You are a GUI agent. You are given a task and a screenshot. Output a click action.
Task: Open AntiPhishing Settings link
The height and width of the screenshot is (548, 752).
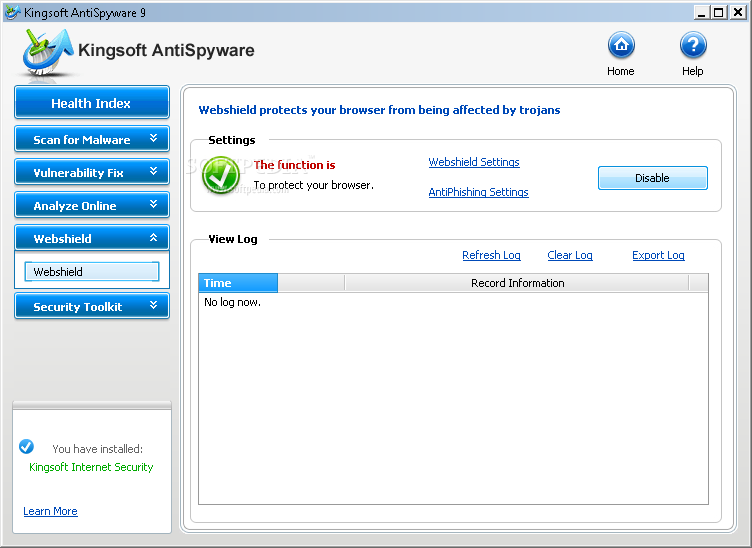point(478,192)
